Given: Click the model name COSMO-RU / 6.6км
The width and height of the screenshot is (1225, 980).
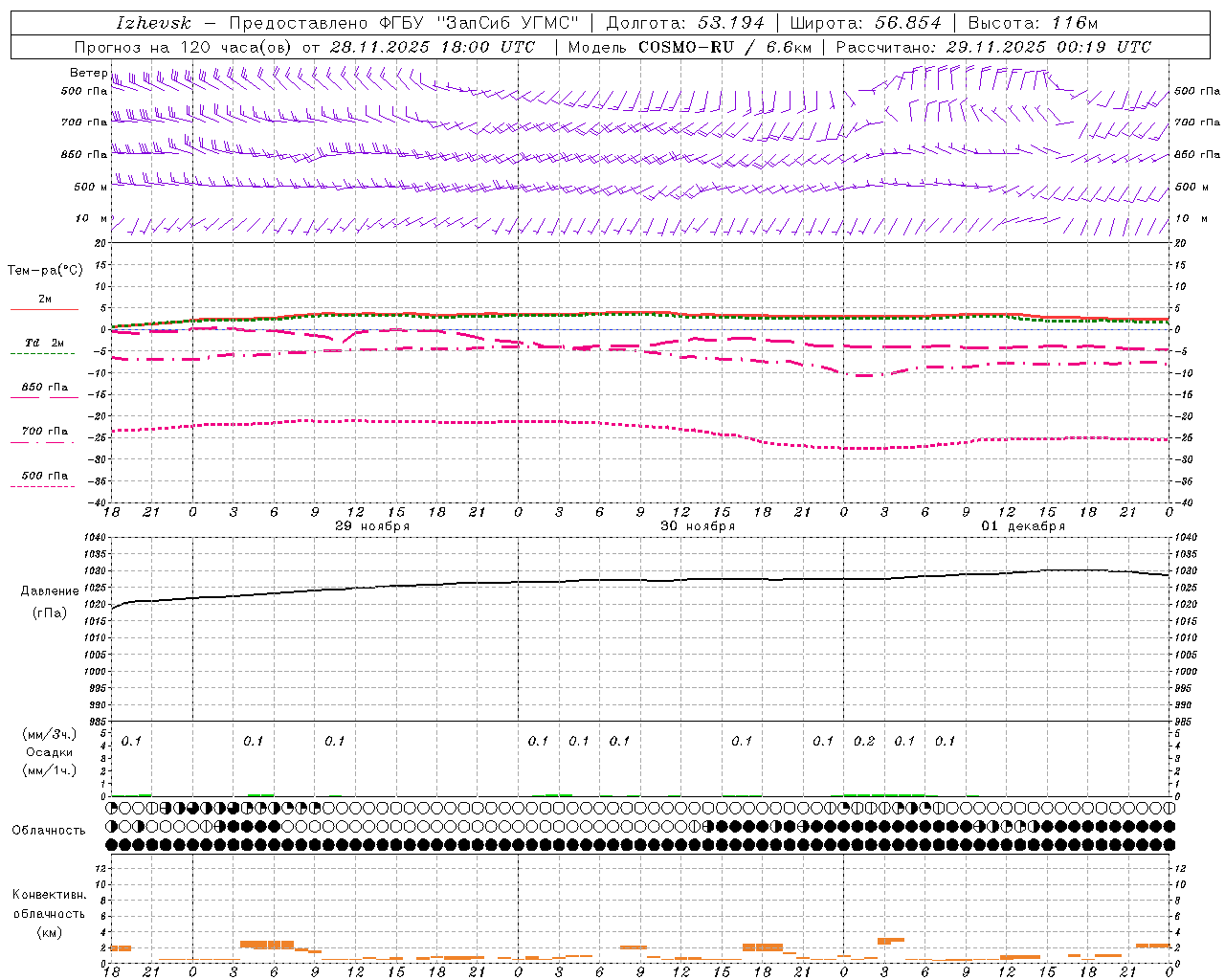Looking at the screenshot, I should (724, 47).
